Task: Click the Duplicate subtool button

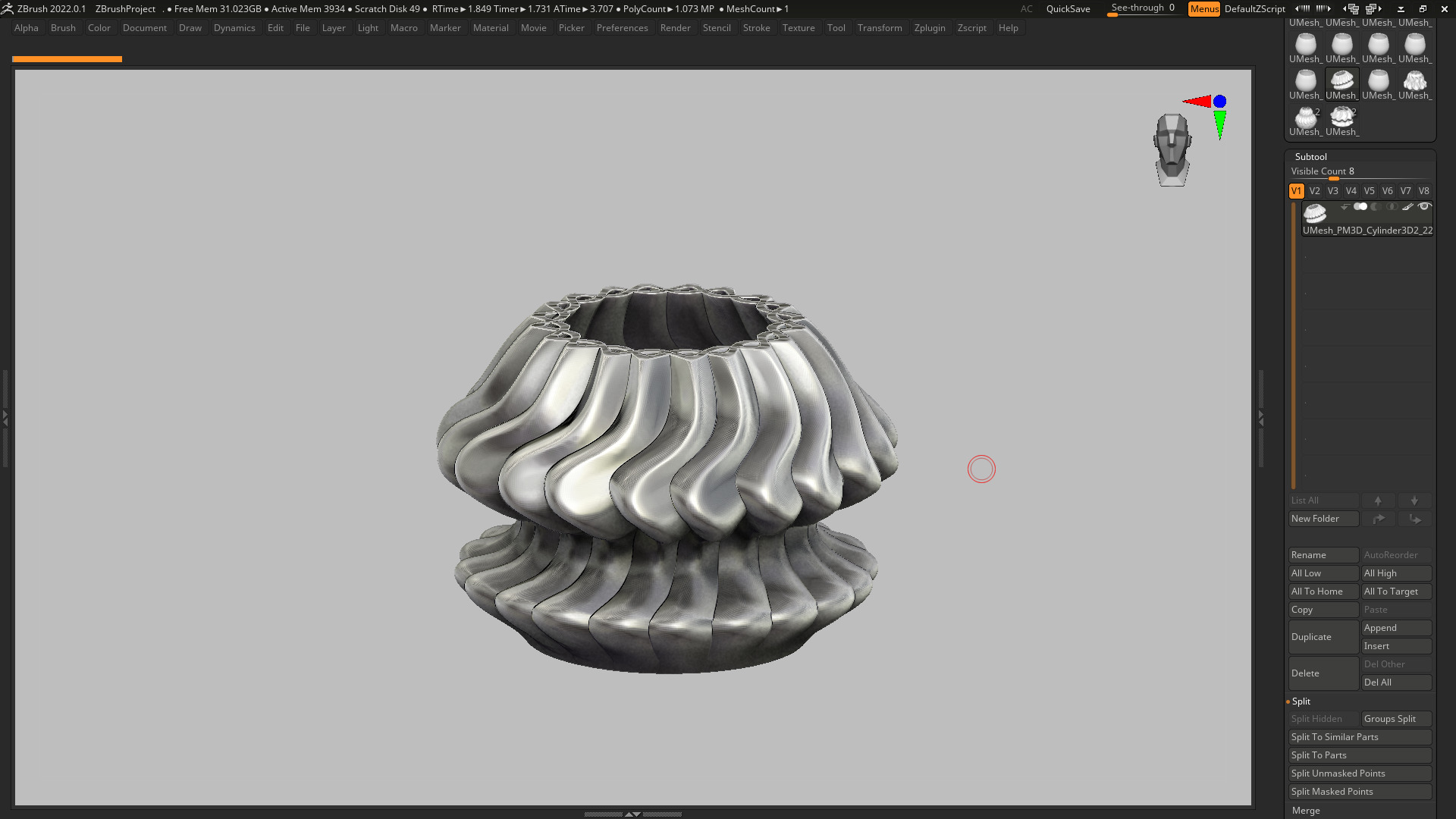Action: pos(1323,637)
